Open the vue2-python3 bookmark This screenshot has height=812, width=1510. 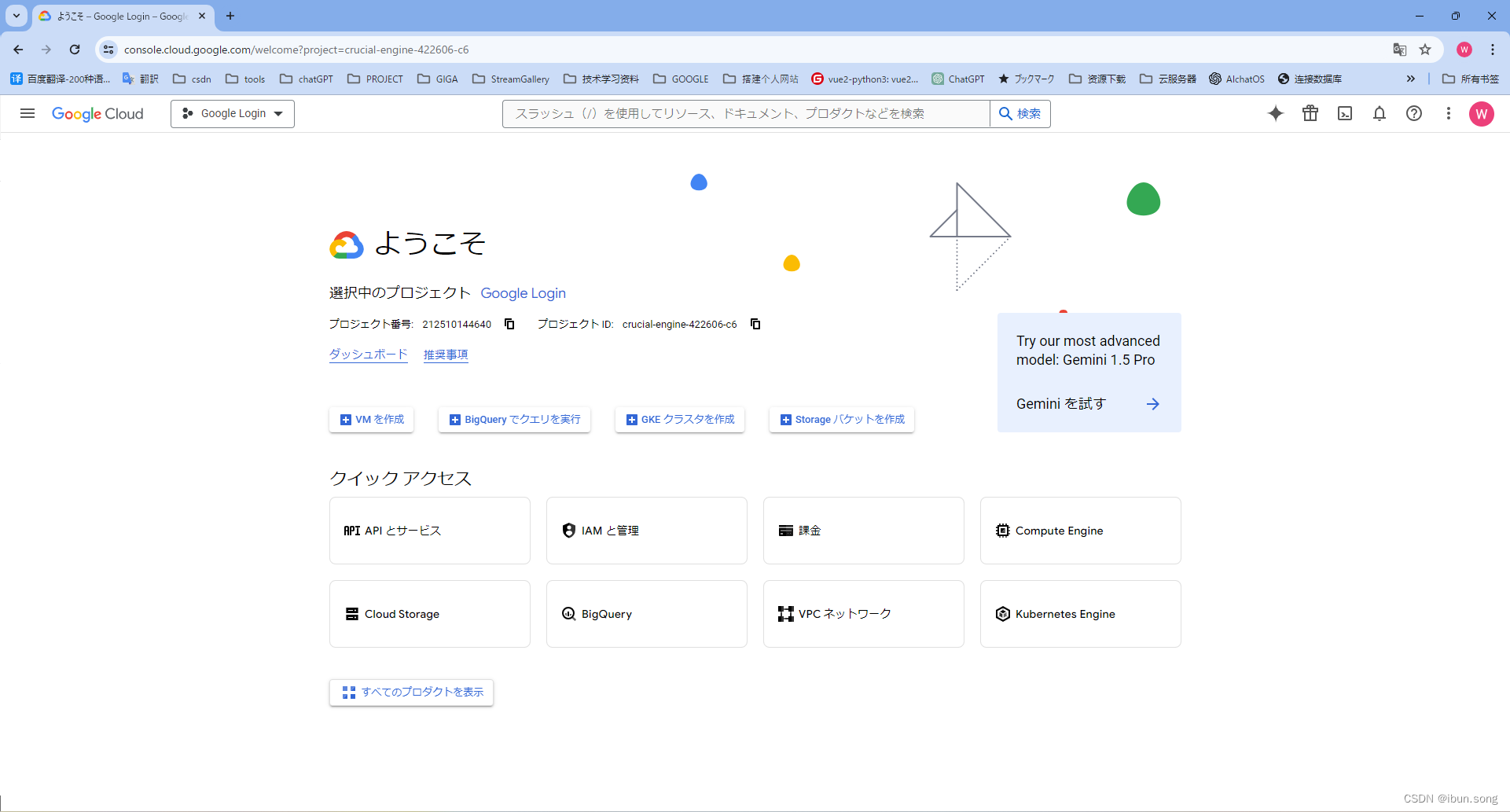click(865, 79)
